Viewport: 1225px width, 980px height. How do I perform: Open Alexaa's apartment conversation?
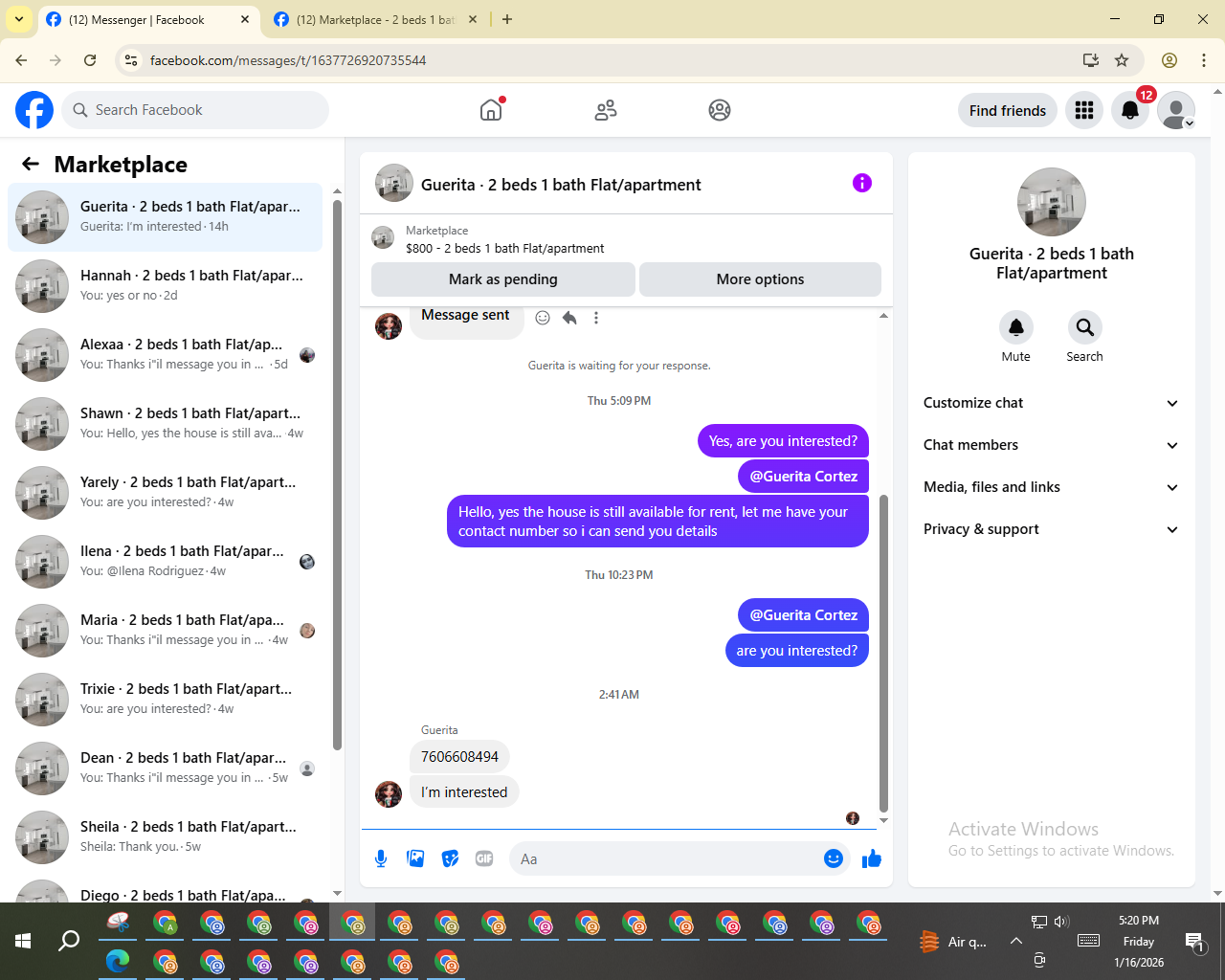[166, 354]
